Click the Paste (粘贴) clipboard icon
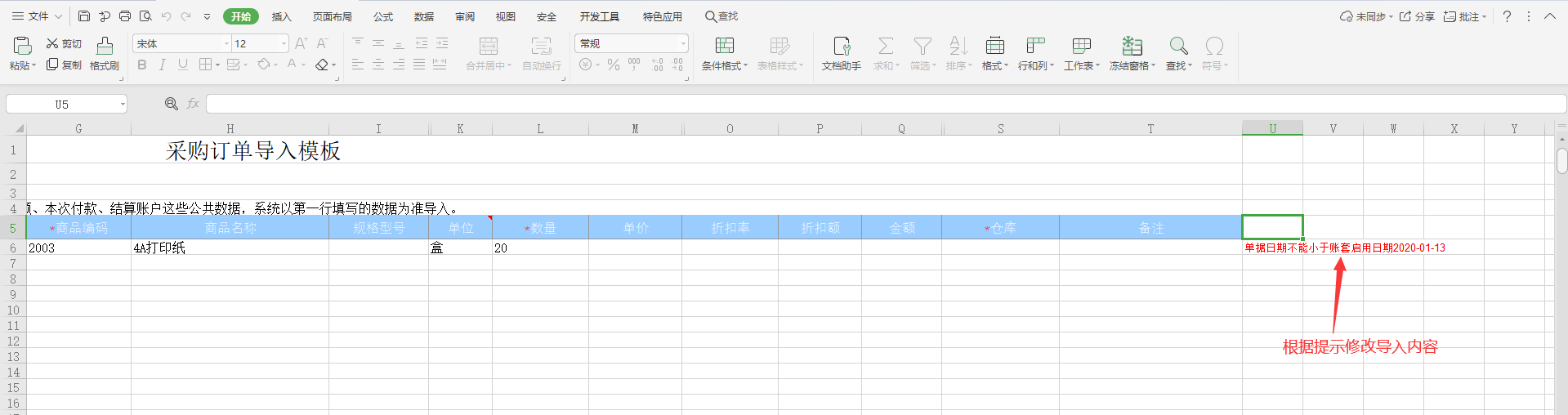The width and height of the screenshot is (1568, 415). click(x=22, y=46)
